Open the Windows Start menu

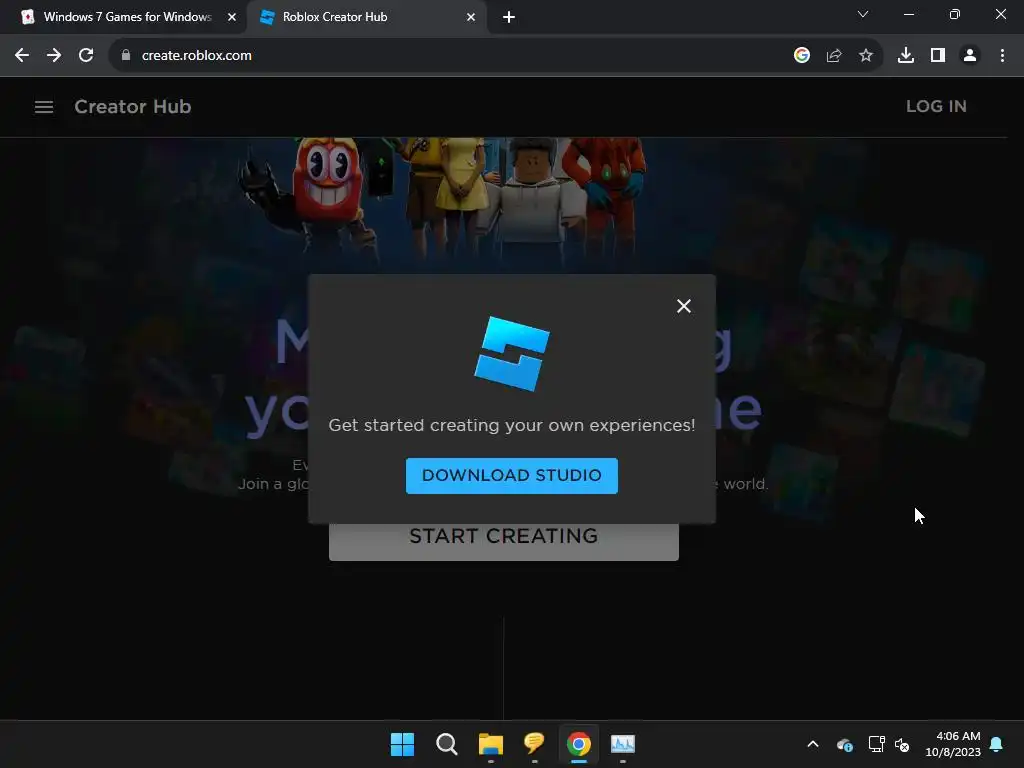point(402,744)
